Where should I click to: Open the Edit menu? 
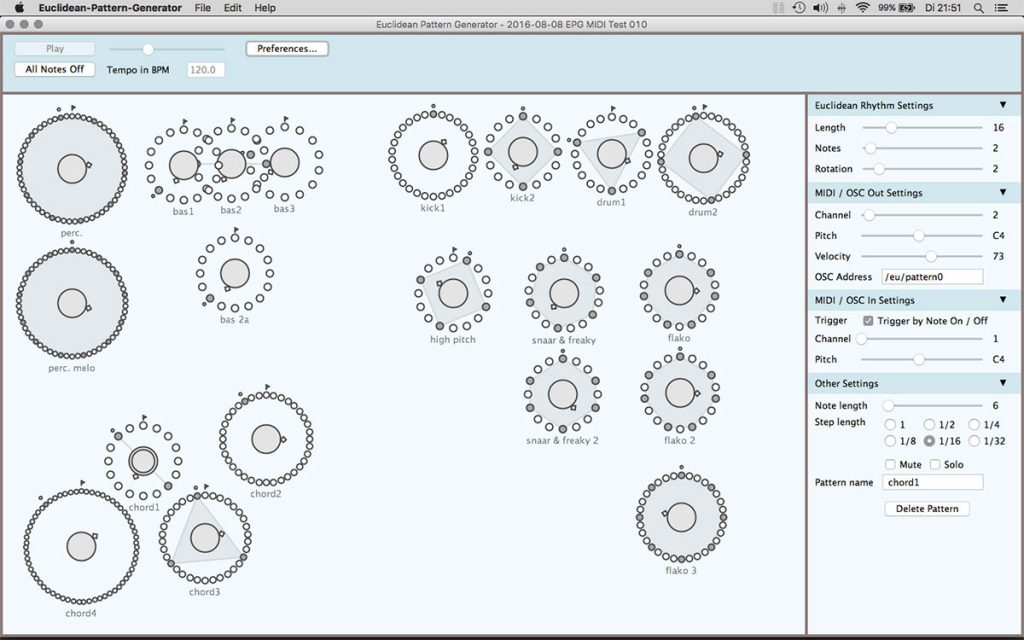232,8
